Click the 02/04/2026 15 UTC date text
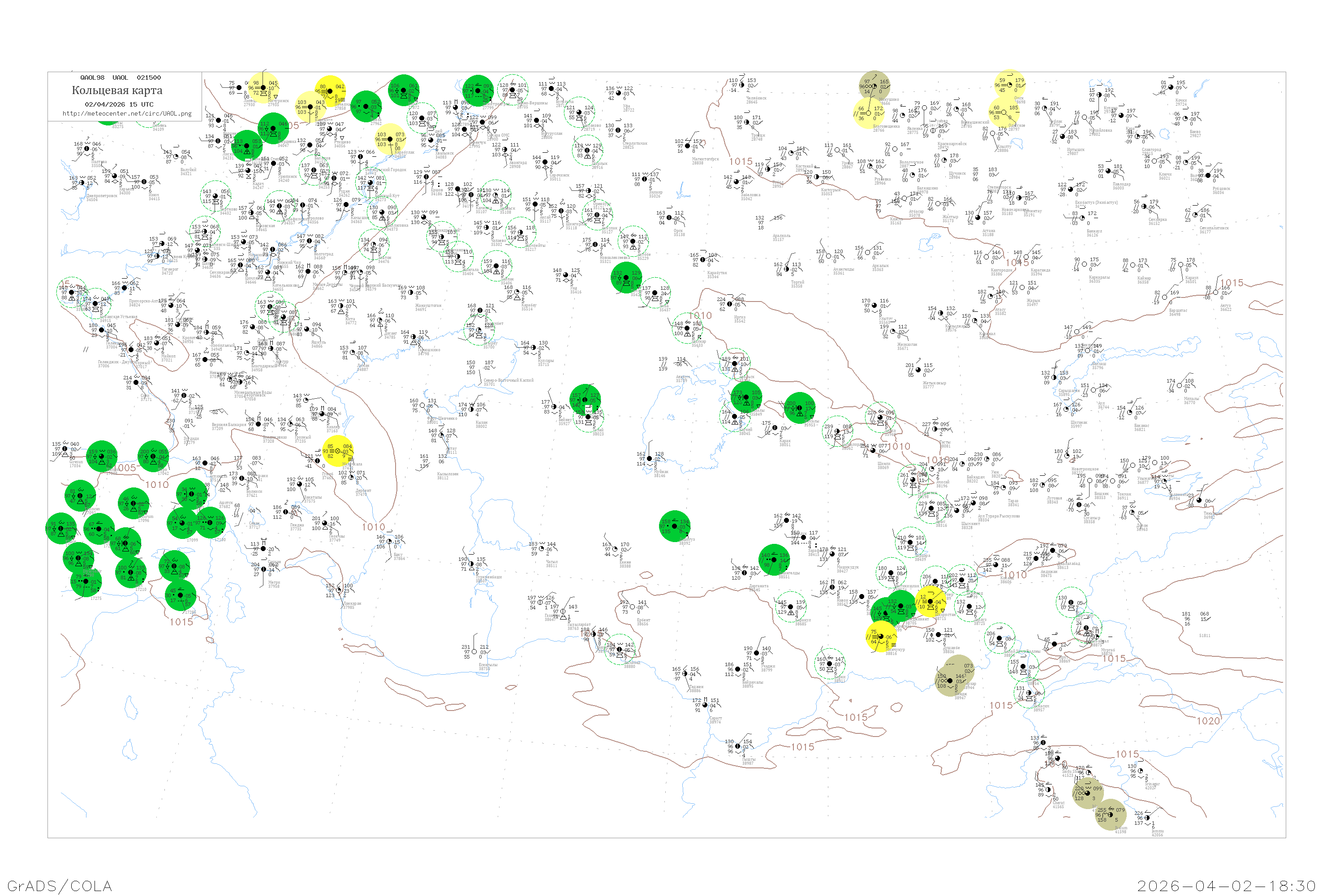1344x896 pixels. 119,104
